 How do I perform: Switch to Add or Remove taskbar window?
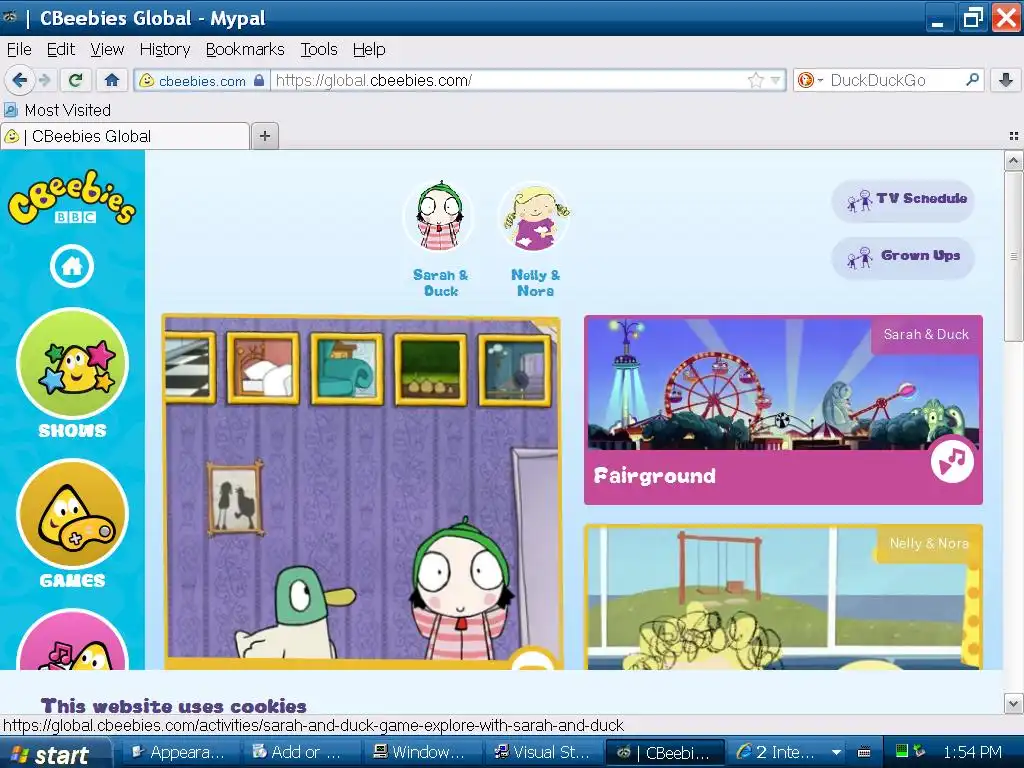click(298, 752)
